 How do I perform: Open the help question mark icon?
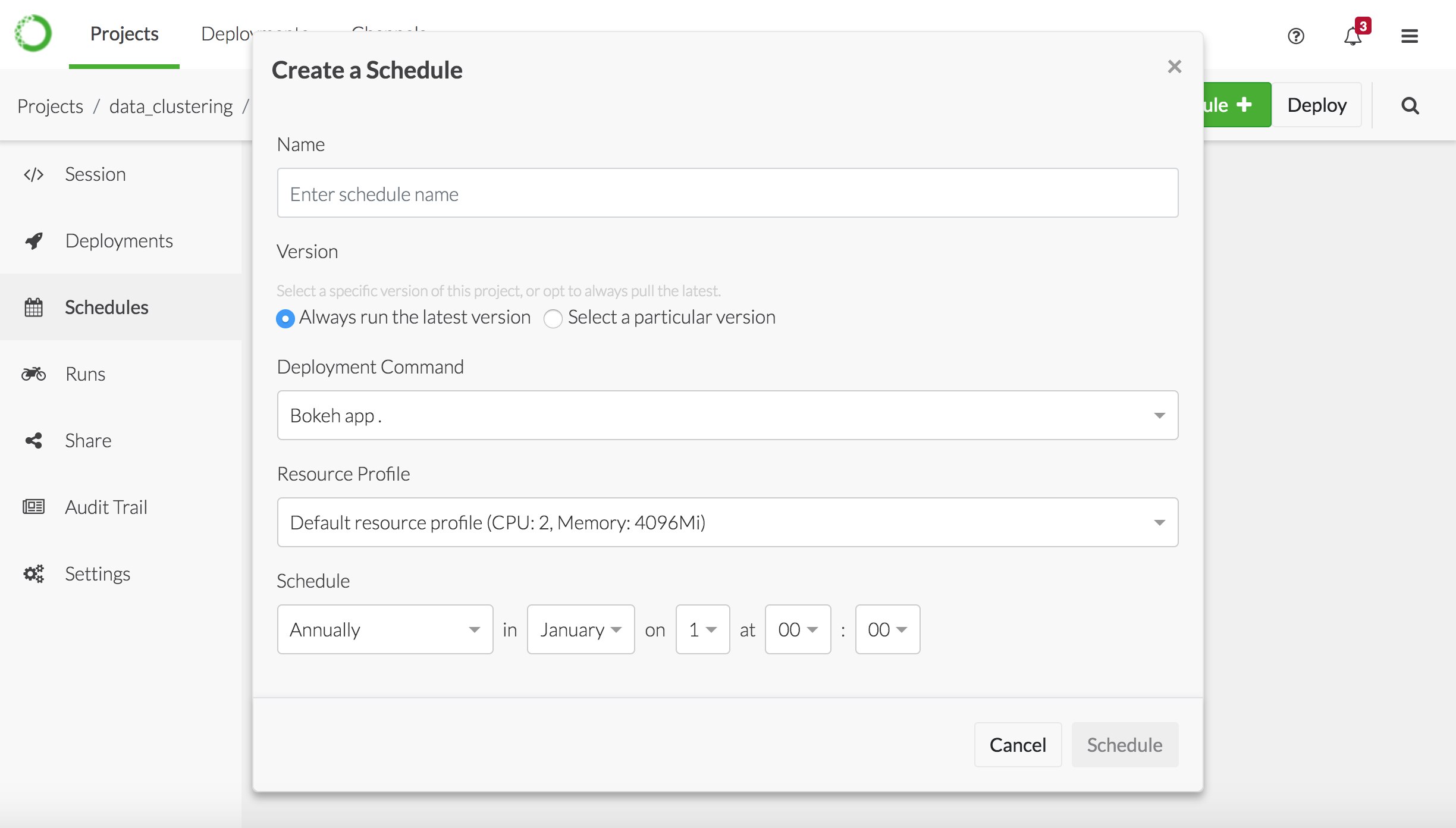coord(1296,36)
